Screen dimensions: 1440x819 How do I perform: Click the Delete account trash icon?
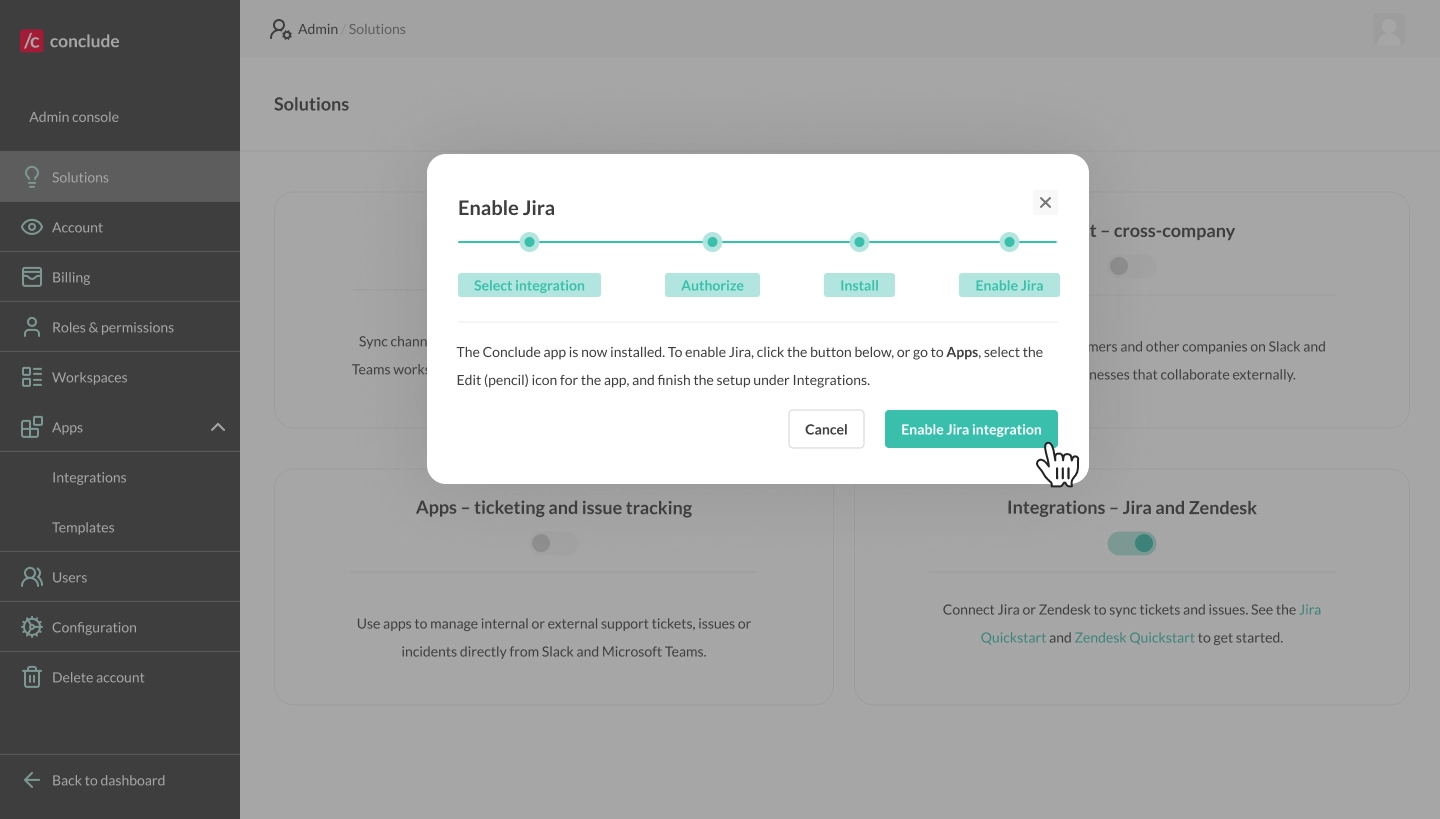[31, 676]
